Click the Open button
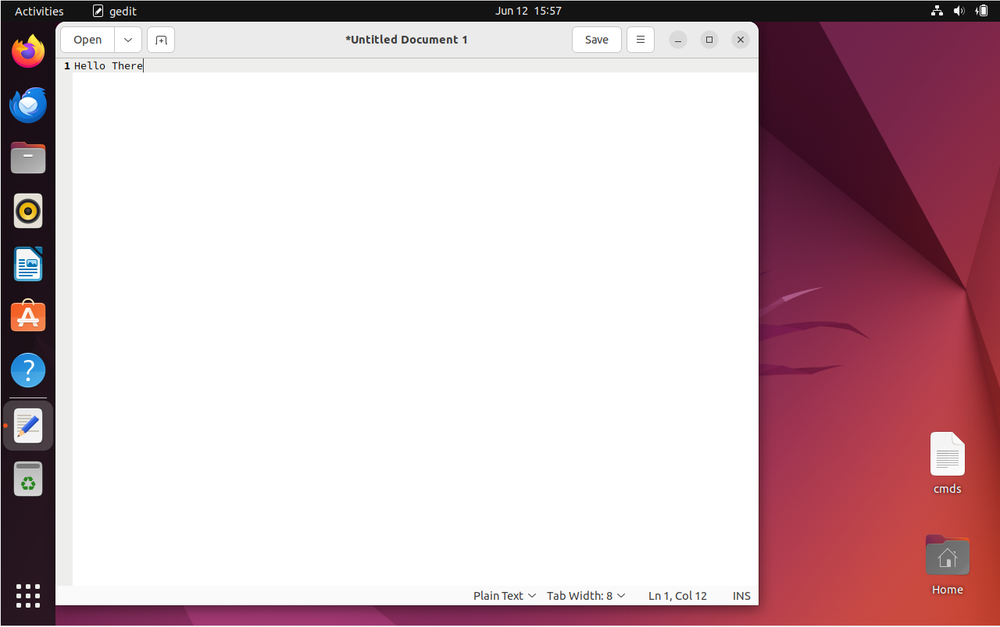The width and height of the screenshot is (1000, 627). [87, 39]
